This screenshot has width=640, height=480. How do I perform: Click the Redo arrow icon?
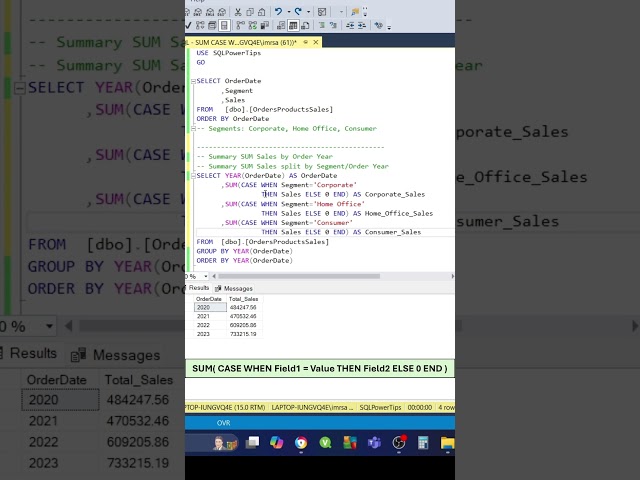(x=298, y=12)
